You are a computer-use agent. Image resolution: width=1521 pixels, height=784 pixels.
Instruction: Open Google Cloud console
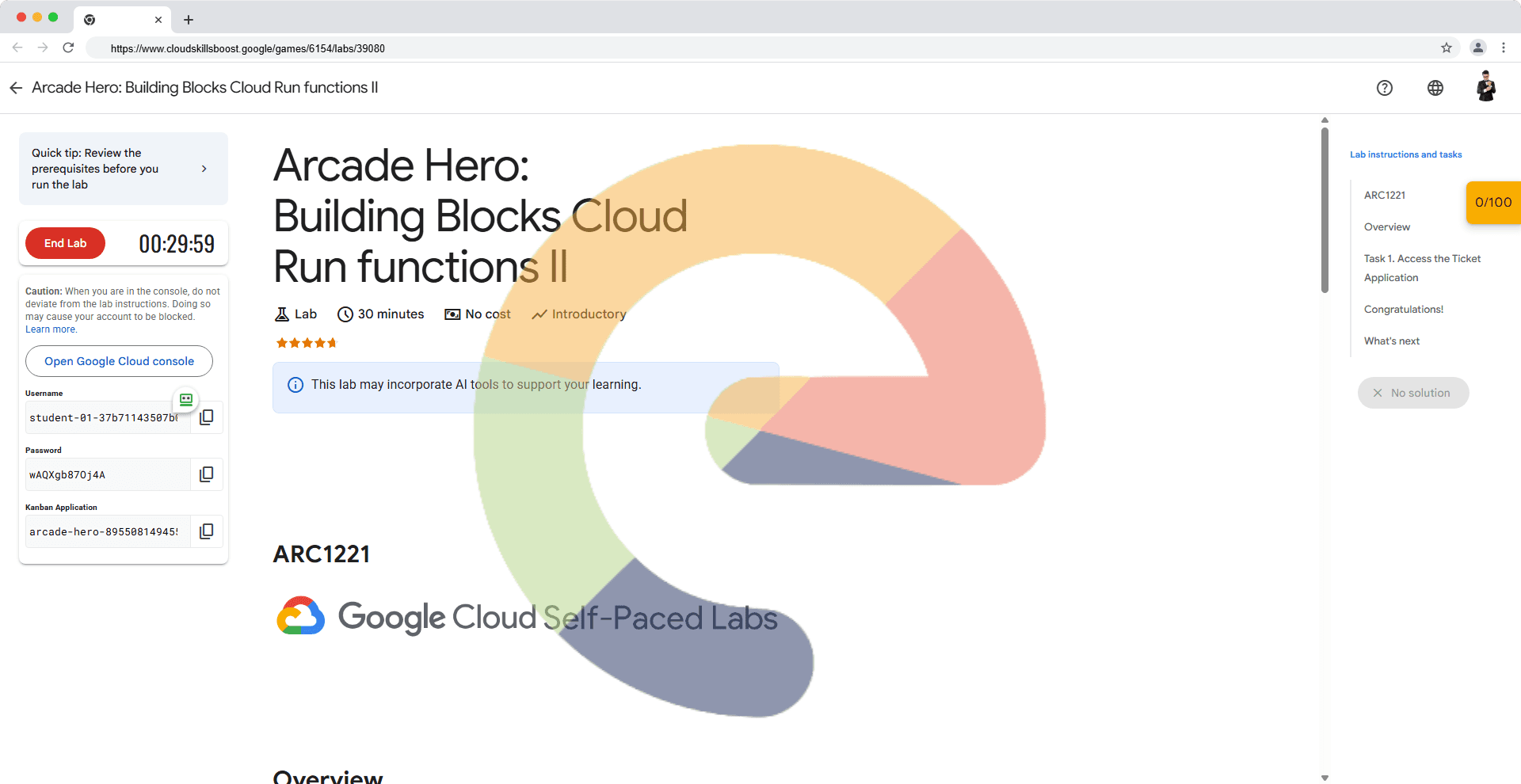tap(119, 361)
